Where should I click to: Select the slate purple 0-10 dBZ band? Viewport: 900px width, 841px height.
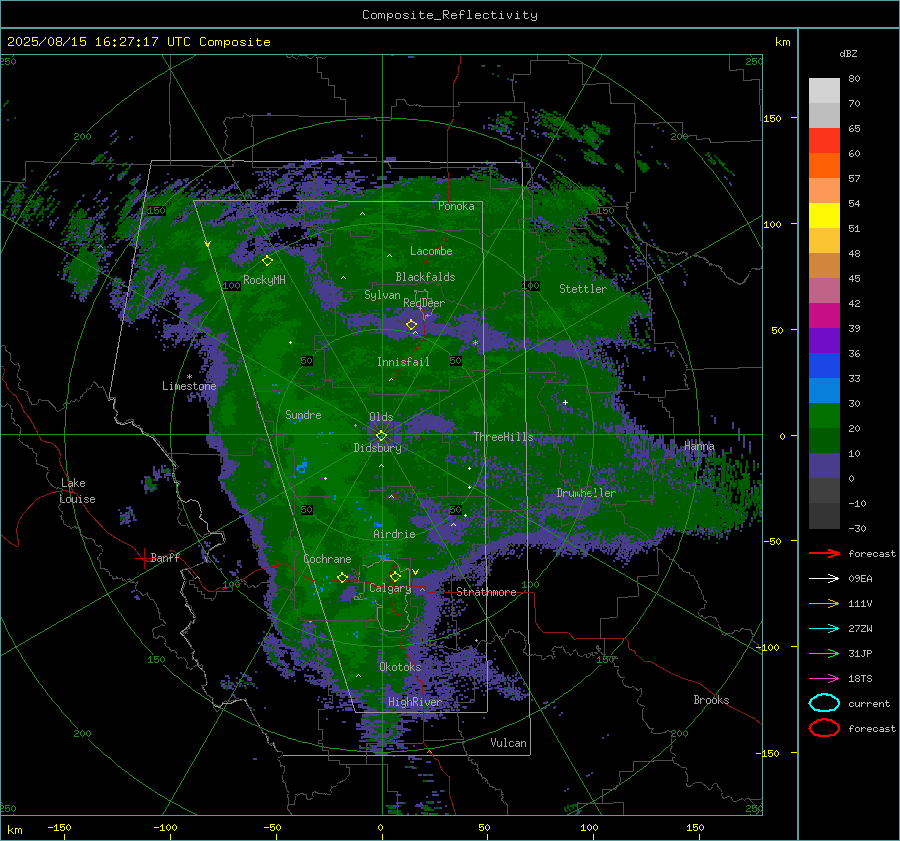(824, 466)
